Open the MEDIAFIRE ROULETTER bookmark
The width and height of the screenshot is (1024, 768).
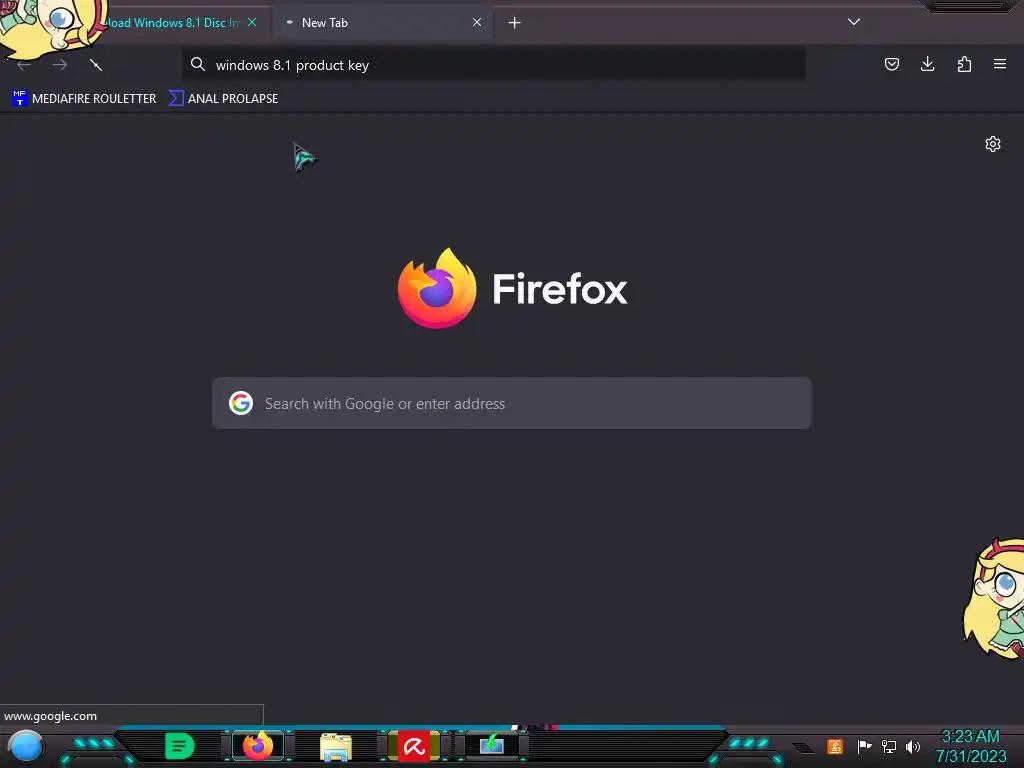pos(84,99)
